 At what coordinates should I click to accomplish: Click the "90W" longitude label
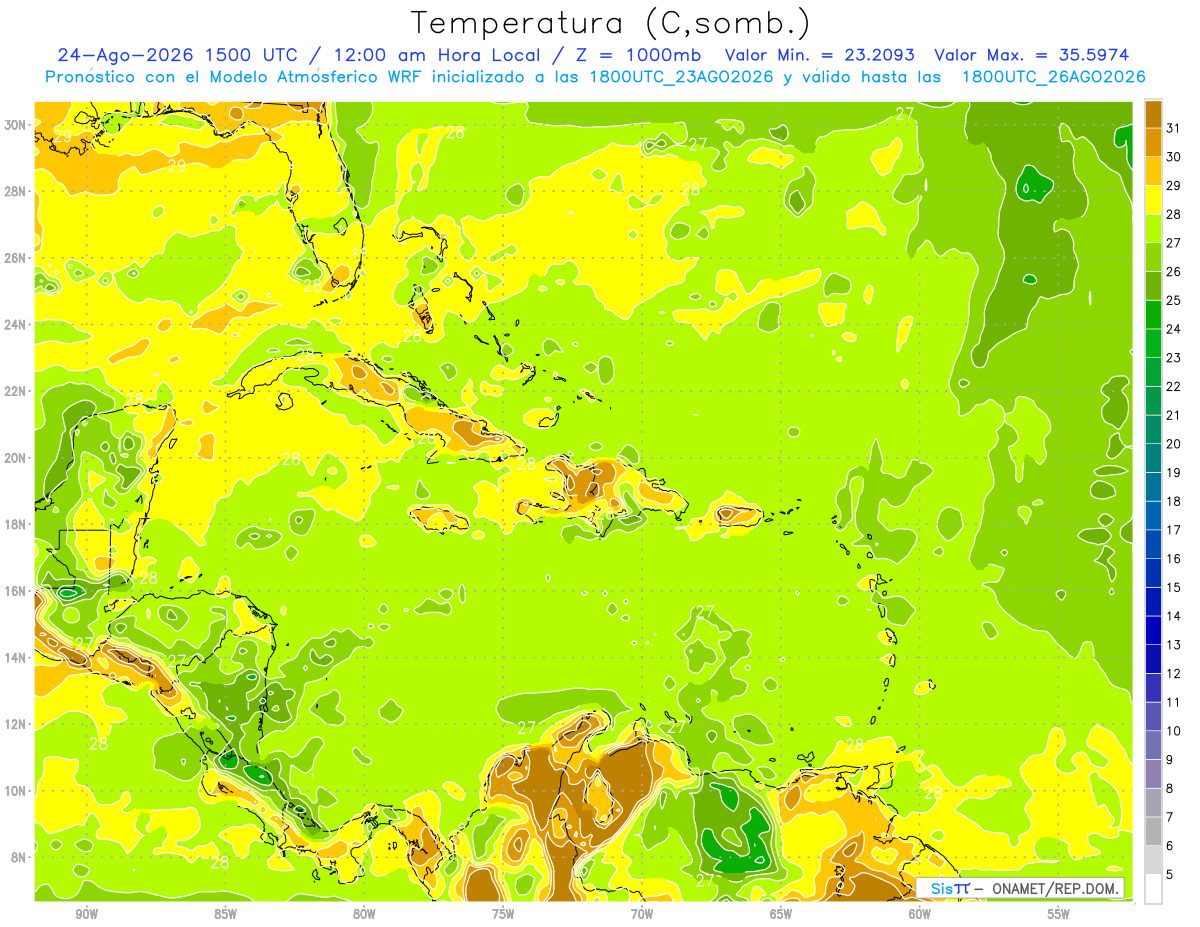(x=87, y=914)
